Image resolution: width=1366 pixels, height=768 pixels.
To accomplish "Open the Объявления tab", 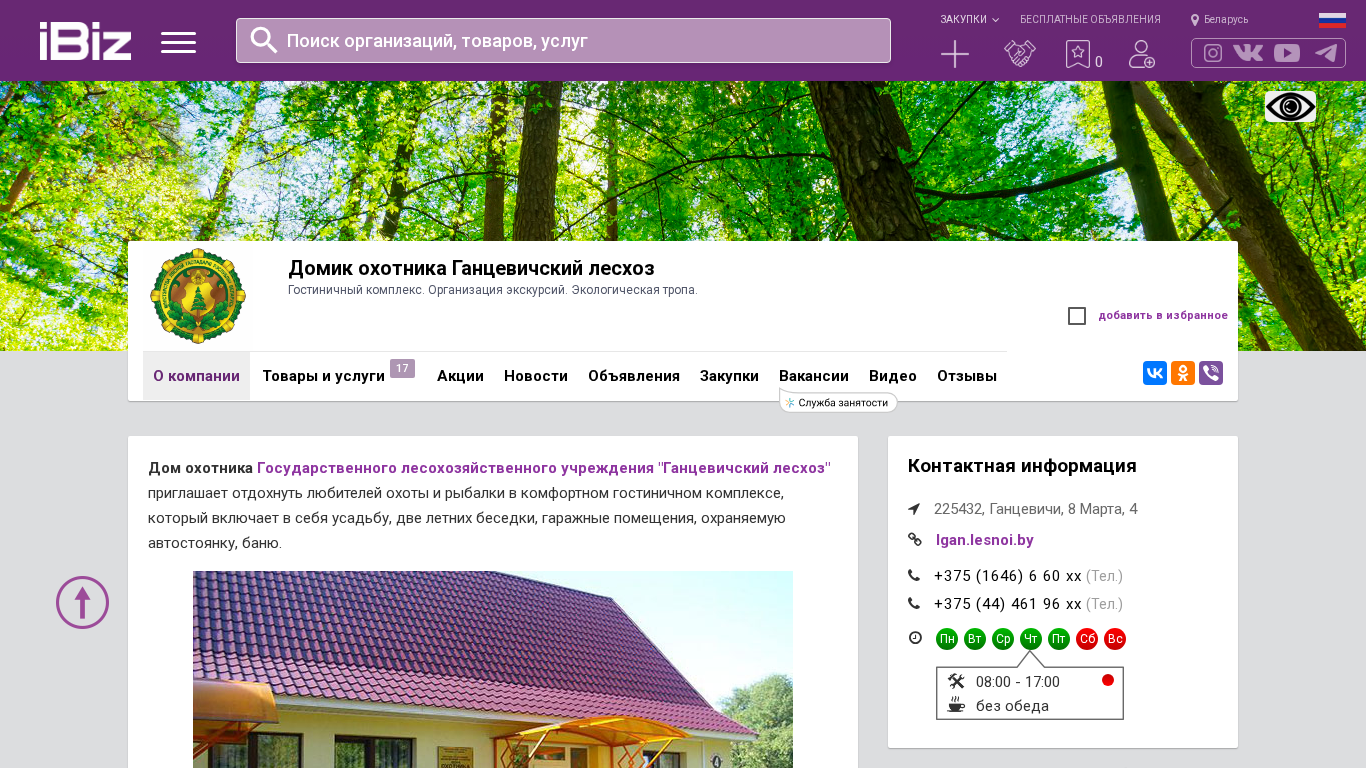I will pos(634,376).
